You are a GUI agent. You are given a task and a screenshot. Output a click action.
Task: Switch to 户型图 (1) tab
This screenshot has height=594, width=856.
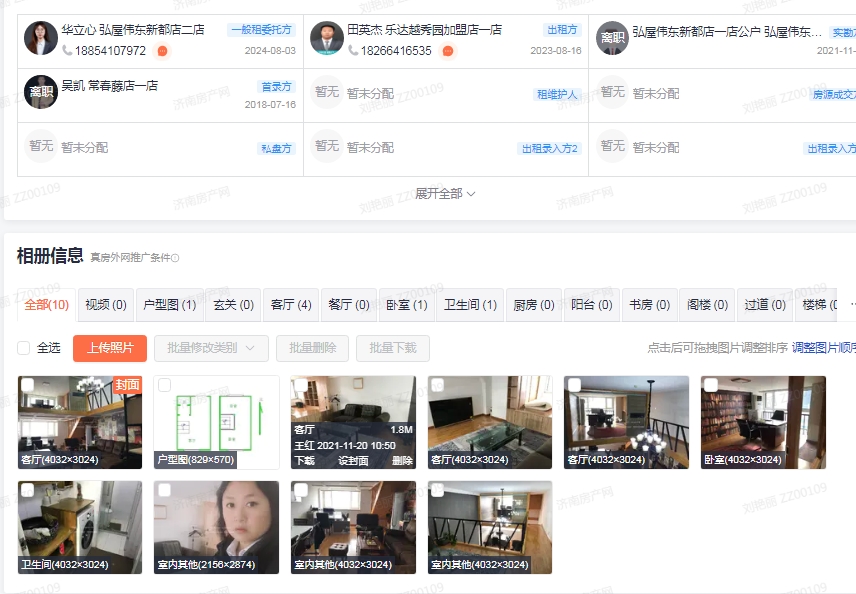point(170,305)
